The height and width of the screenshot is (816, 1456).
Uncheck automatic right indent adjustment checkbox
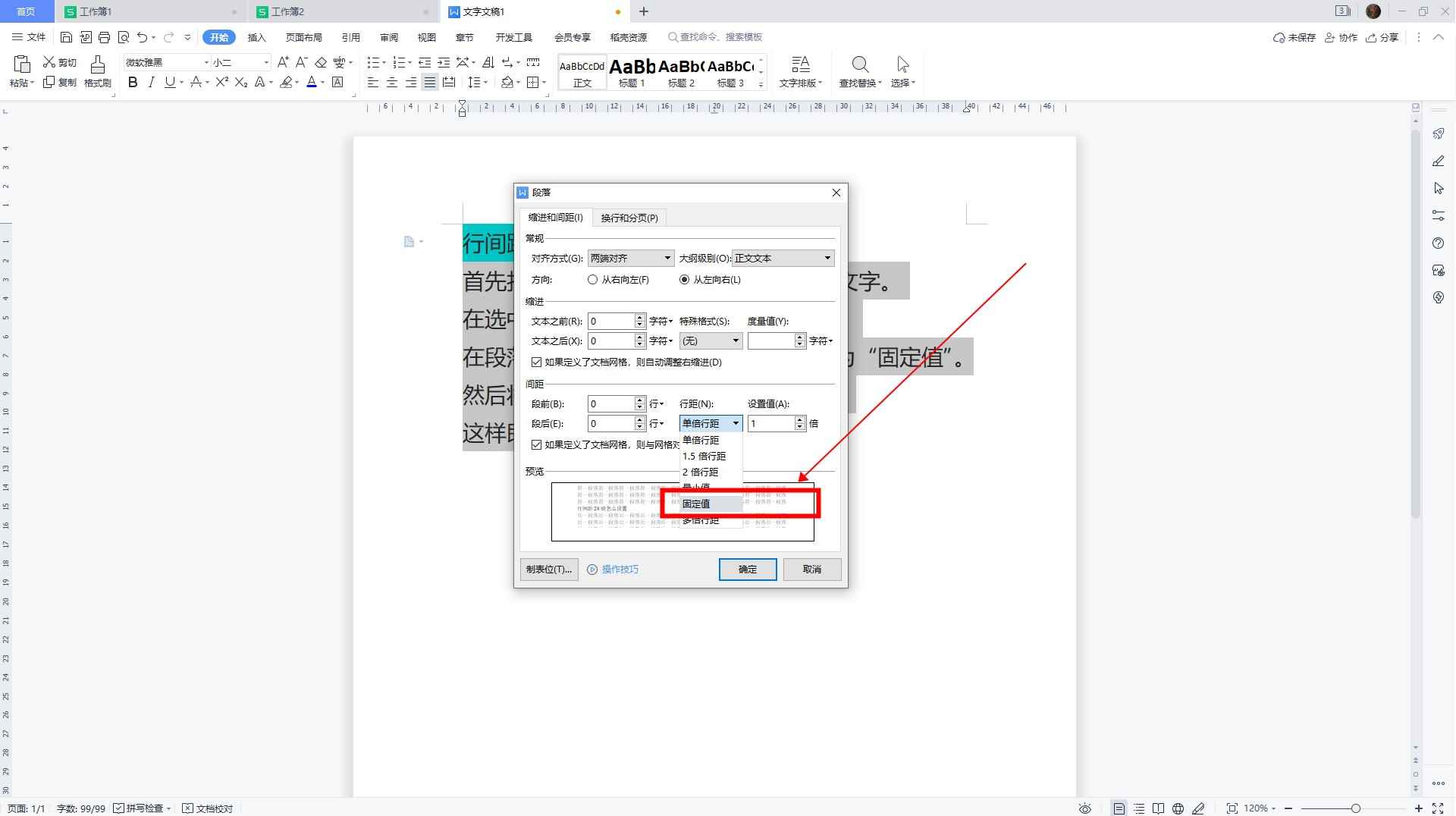point(537,362)
